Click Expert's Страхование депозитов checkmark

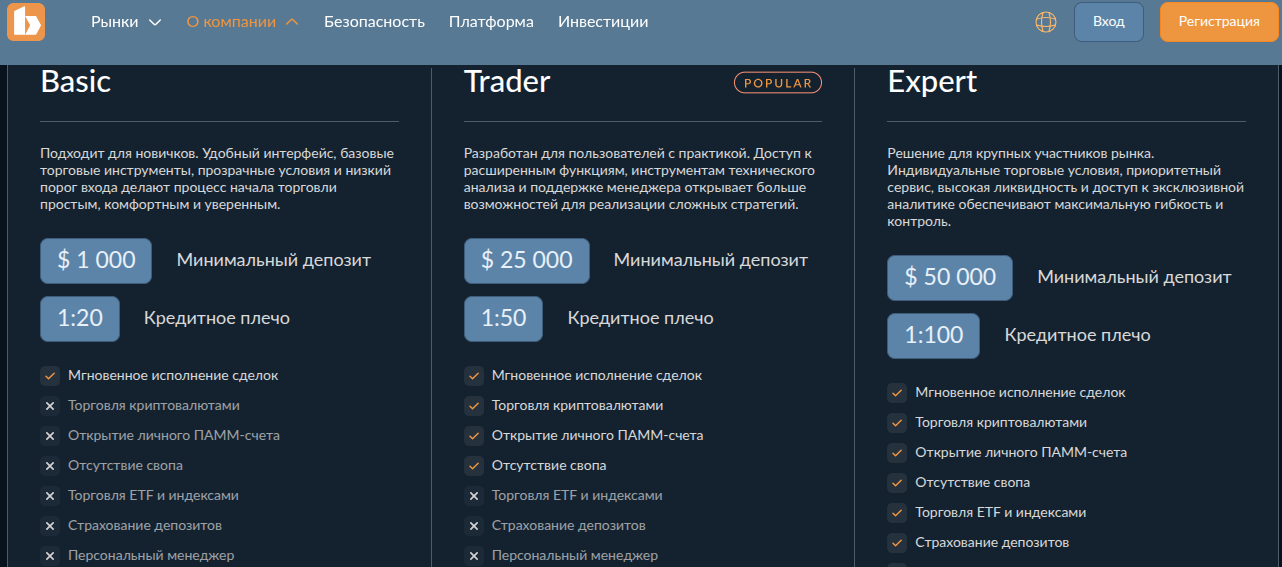tap(898, 543)
